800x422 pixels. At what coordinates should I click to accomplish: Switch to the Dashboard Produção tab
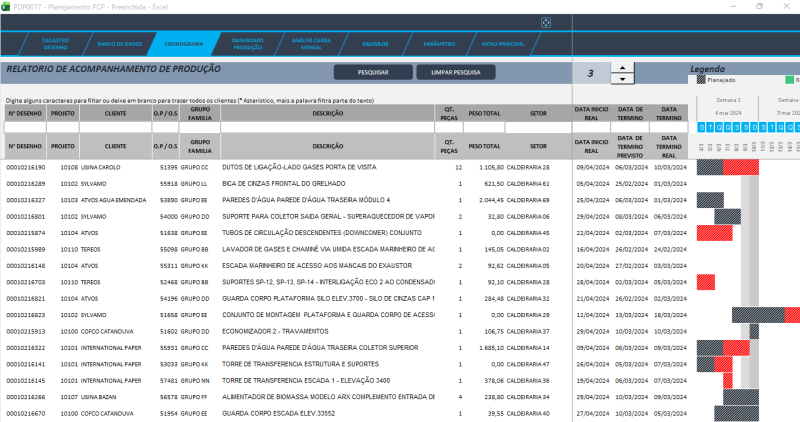pyautogui.click(x=247, y=44)
